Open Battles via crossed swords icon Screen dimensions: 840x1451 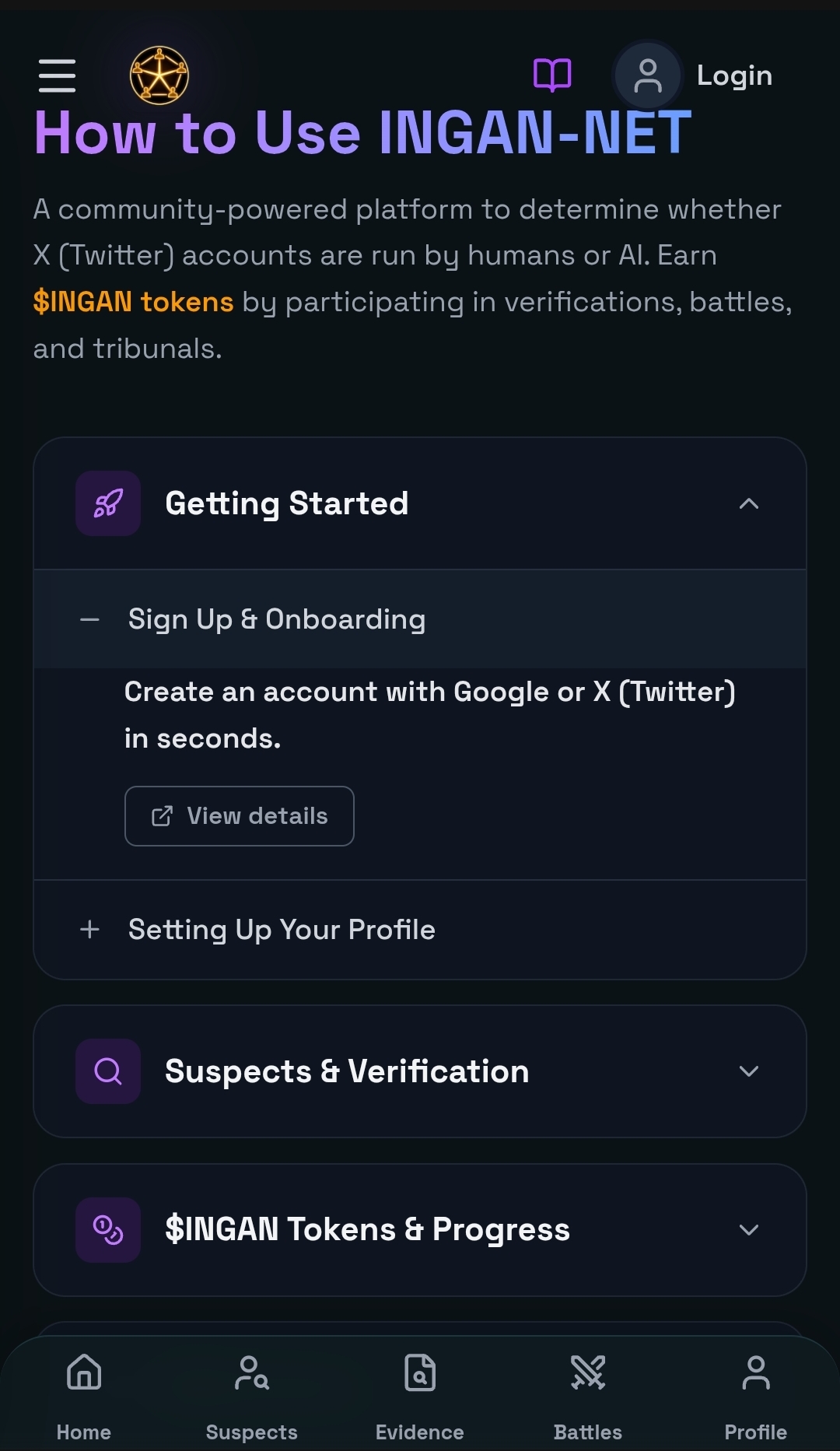[588, 1372]
